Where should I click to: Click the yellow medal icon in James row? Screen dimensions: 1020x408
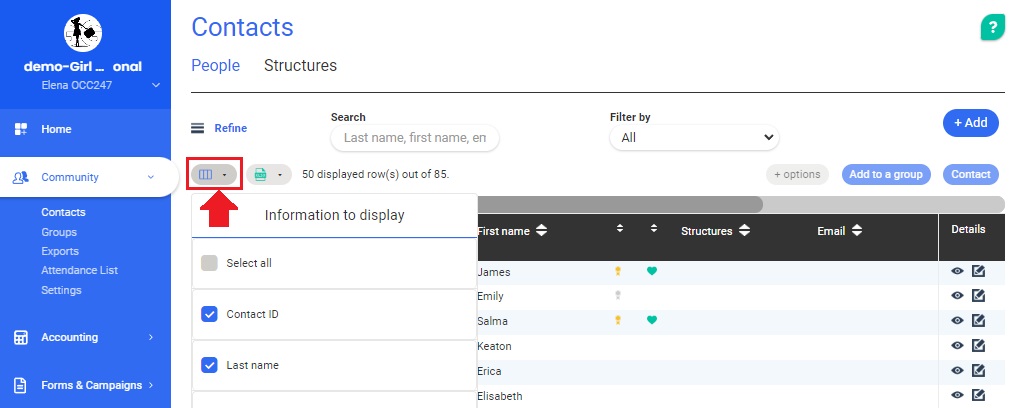pyautogui.click(x=618, y=271)
